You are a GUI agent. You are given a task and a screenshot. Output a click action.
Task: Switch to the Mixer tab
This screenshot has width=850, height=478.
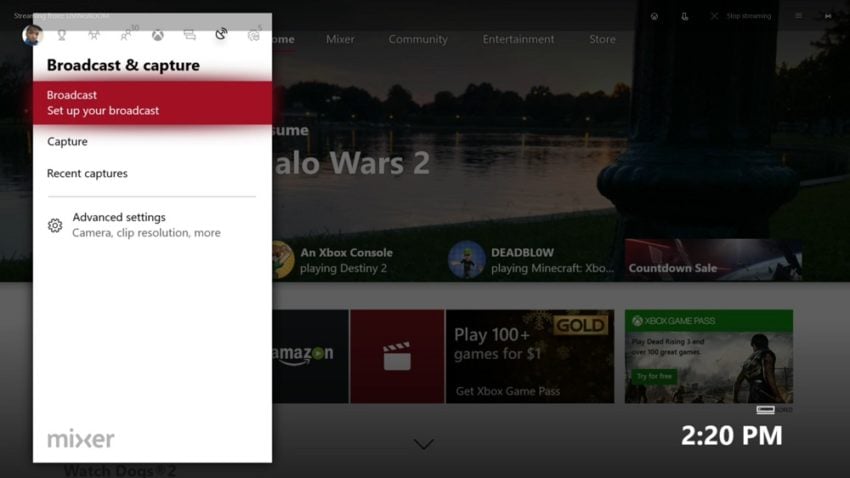(x=340, y=39)
